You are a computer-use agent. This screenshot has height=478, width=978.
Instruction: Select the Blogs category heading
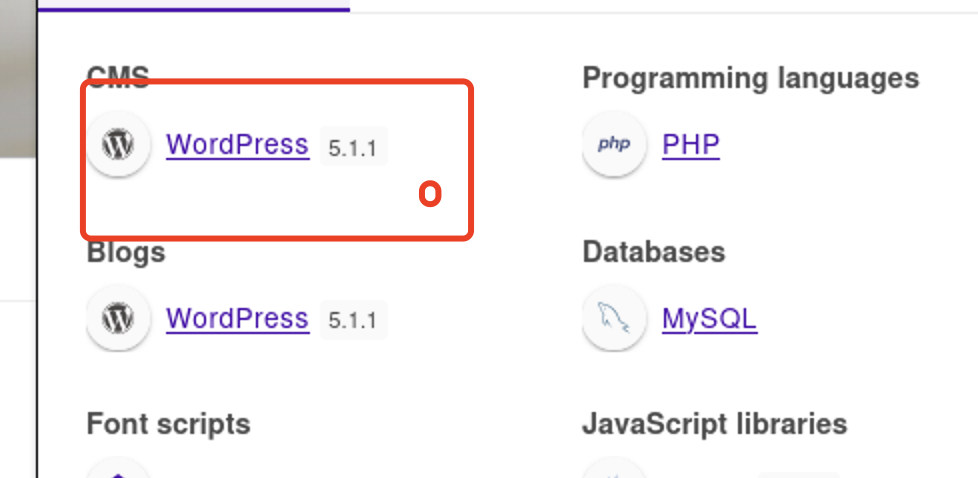tap(126, 252)
